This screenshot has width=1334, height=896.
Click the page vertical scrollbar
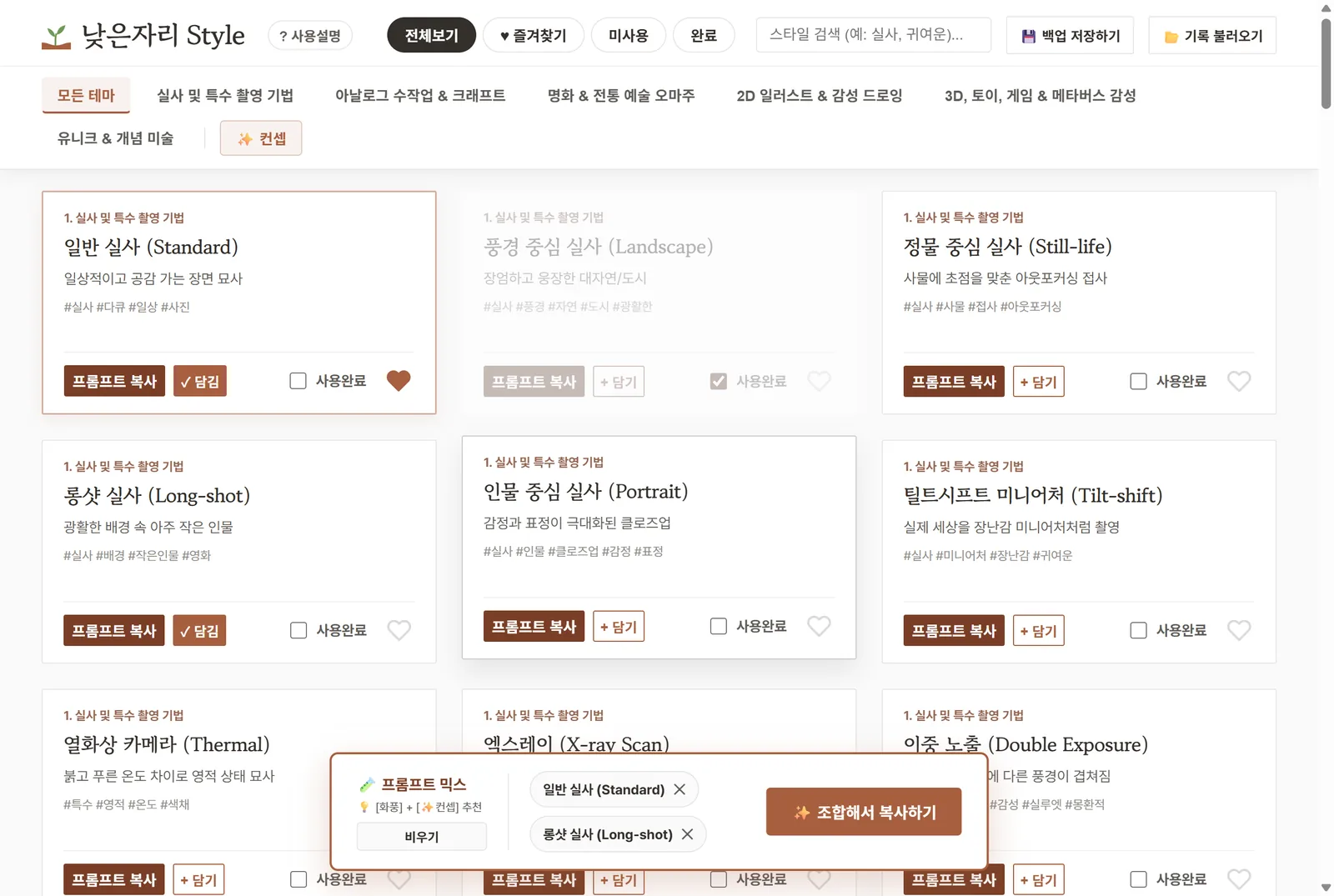1326,64
